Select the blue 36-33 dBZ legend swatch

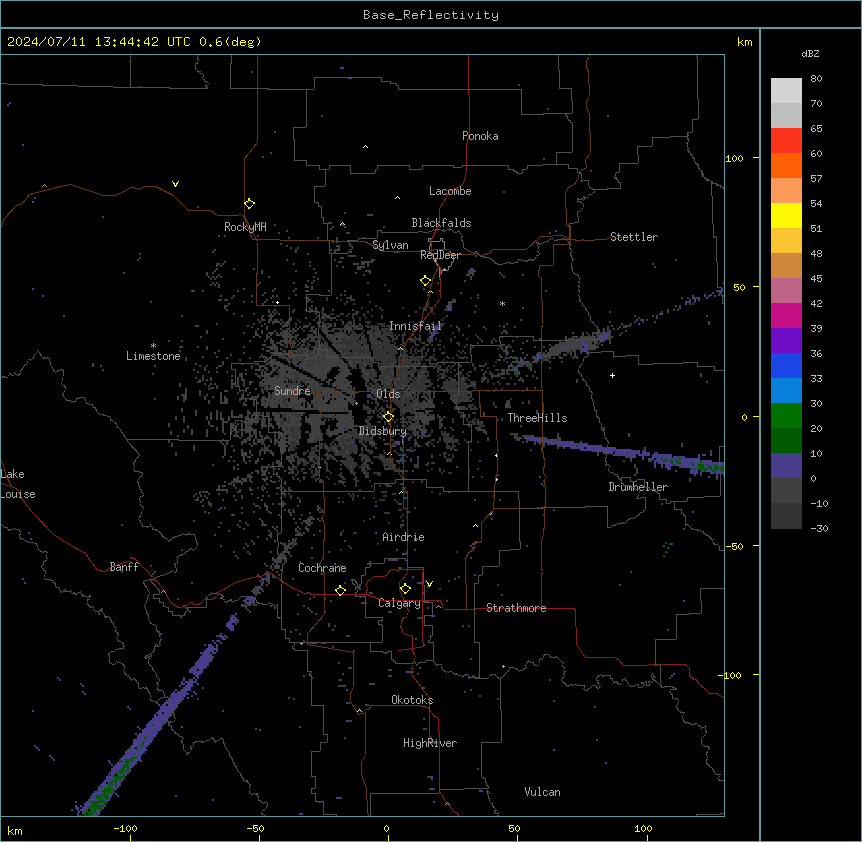pos(786,365)
